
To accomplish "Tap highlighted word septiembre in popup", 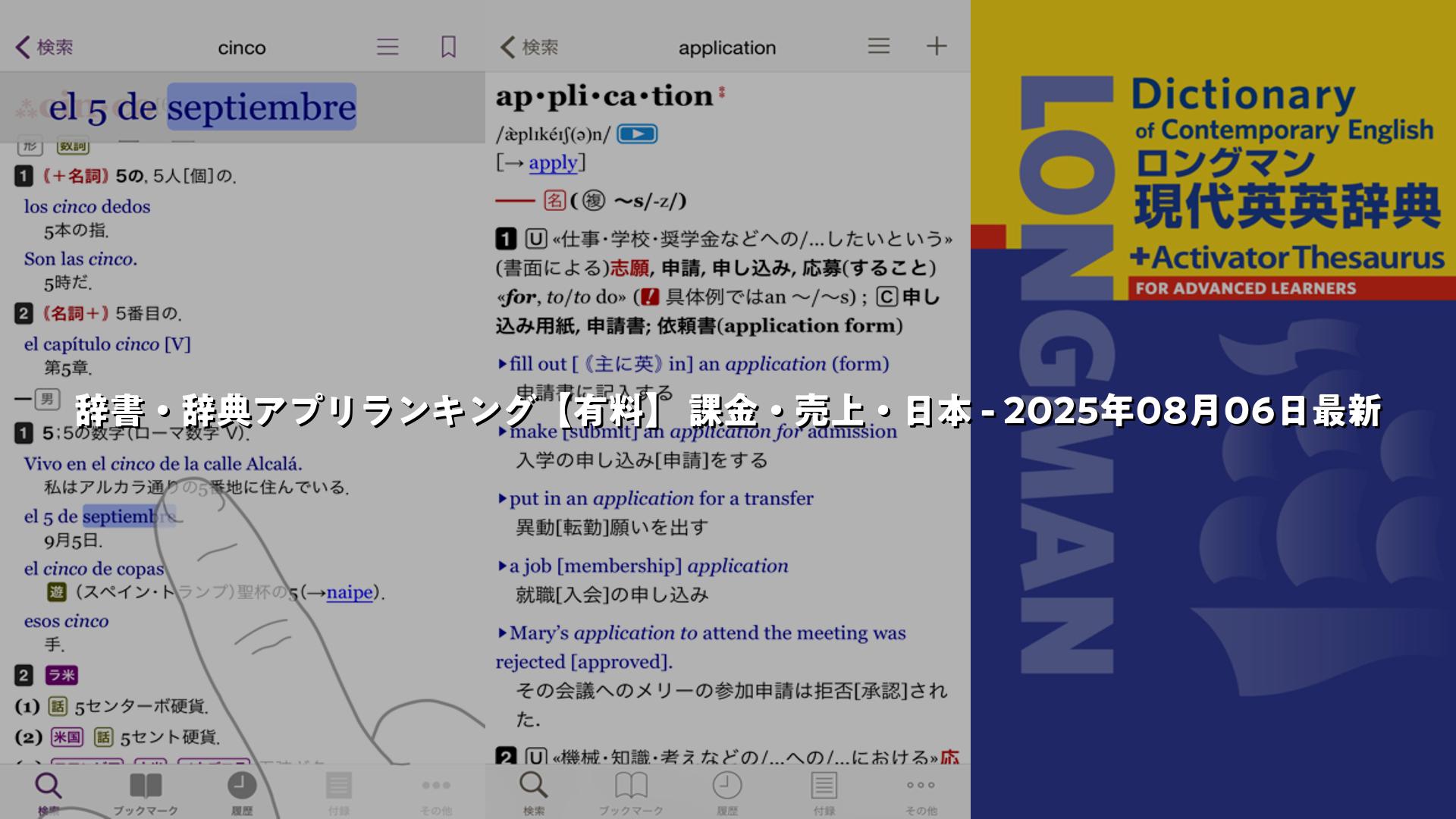I will click(x=262, y=107).
